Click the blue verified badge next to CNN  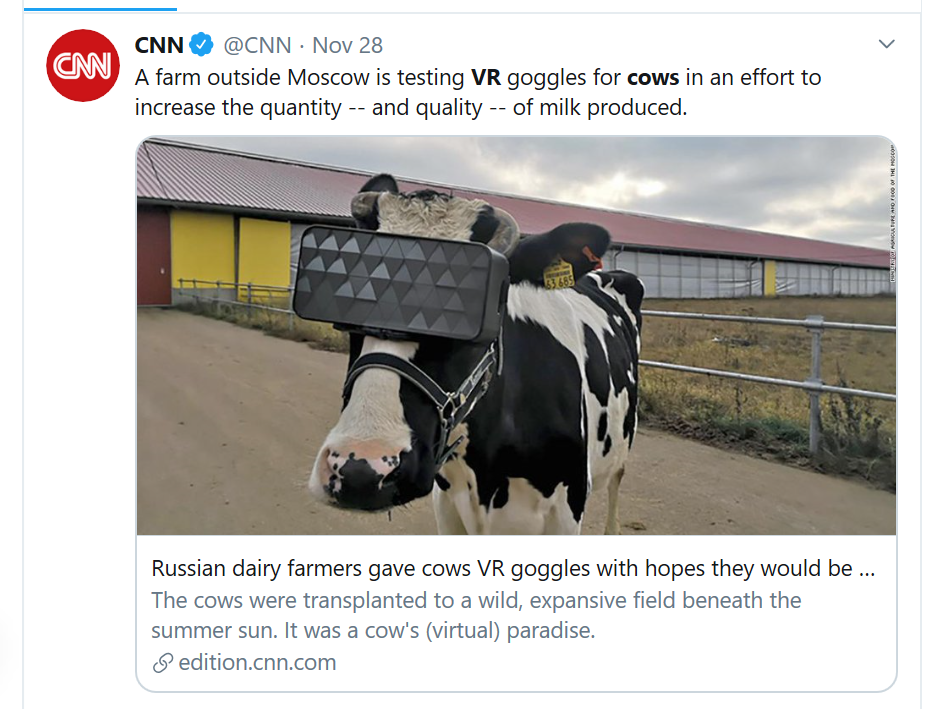coord(203,45)
